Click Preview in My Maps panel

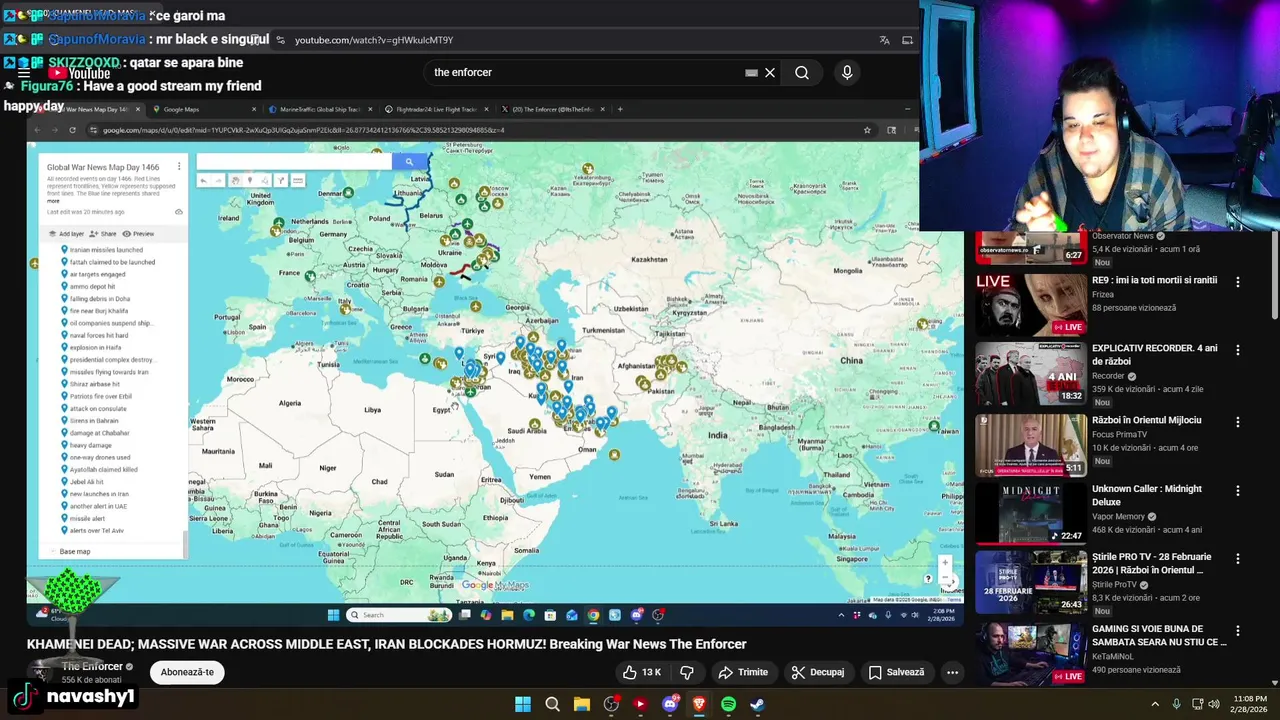pos(139,234)
